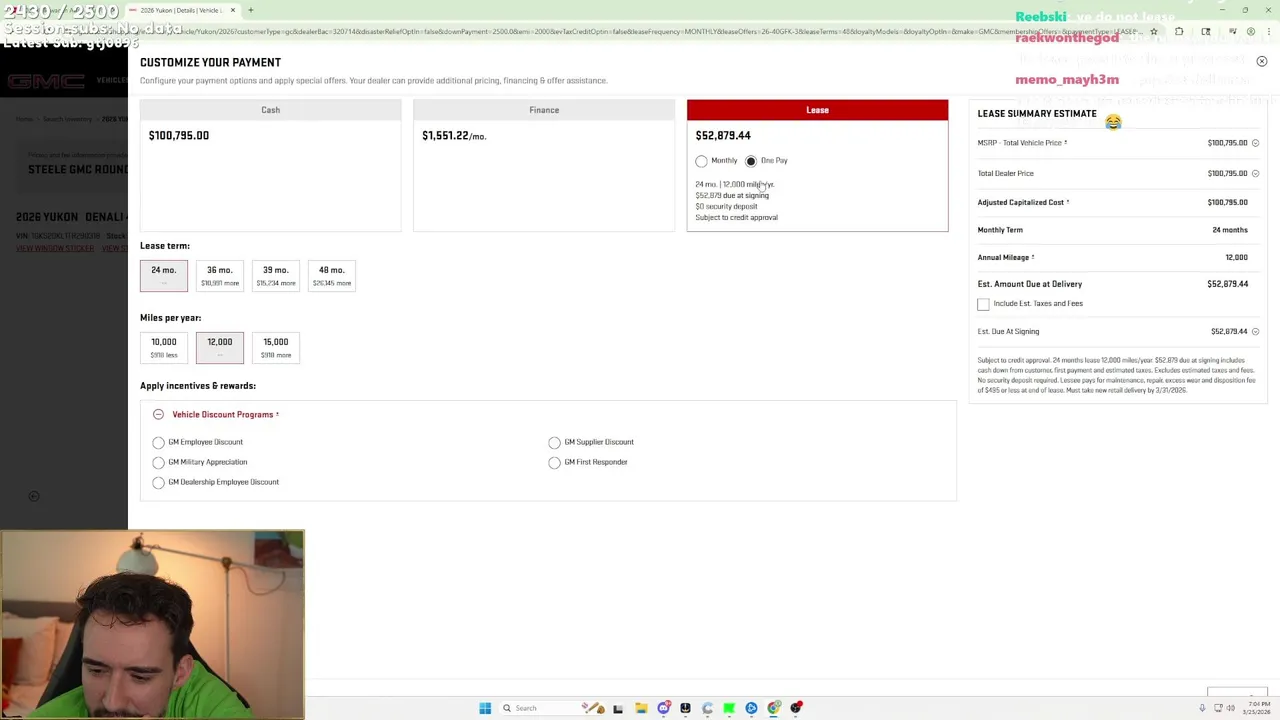Close the 2026 Yukon browser tab

click(233, 10)
